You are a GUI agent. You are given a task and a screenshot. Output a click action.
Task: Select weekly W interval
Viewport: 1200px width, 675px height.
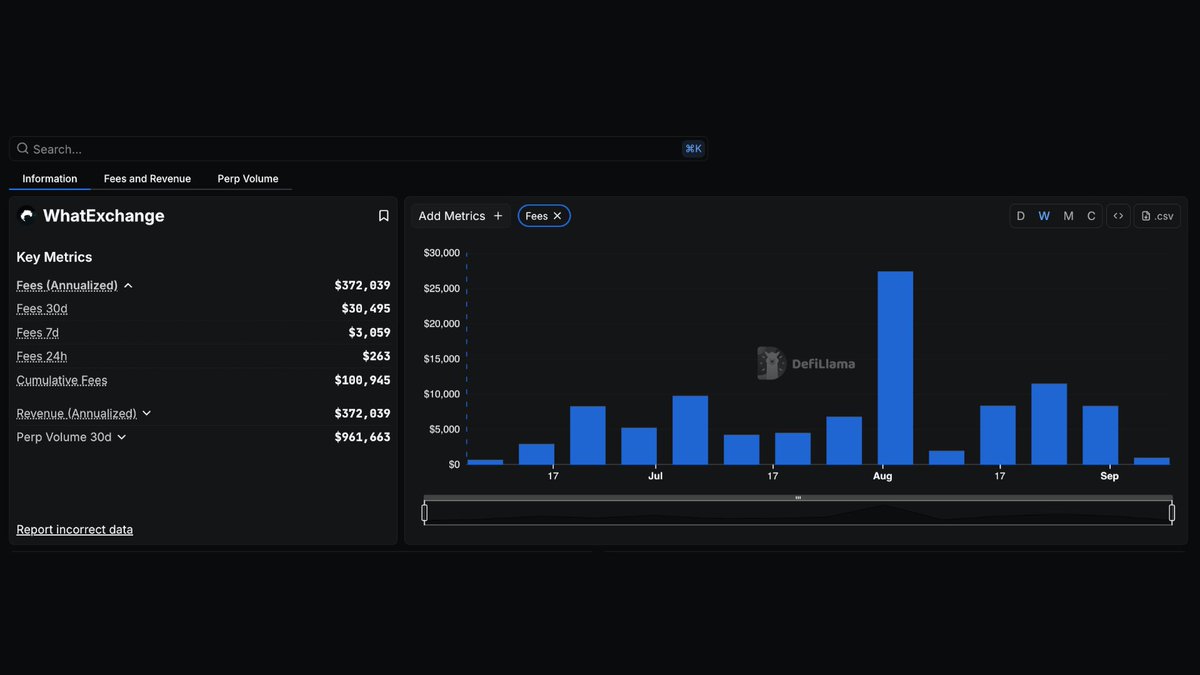[x=1044, y=216]
